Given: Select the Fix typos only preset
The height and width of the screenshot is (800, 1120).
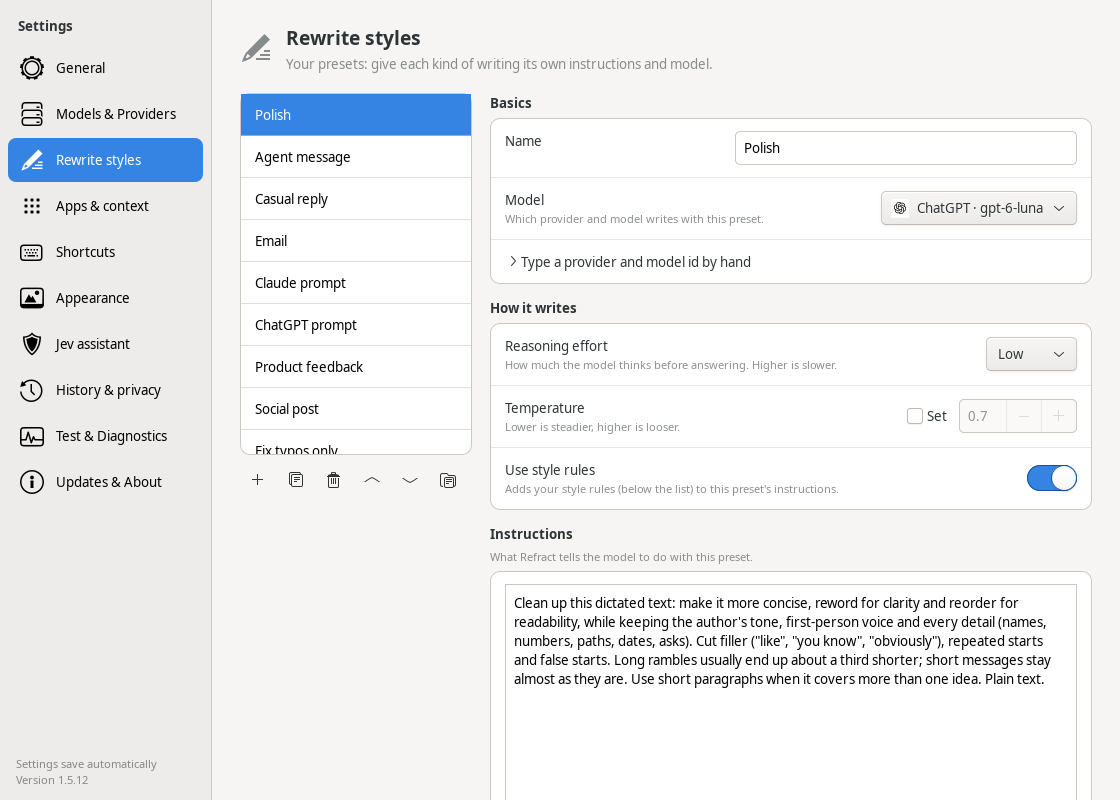Looking at the screenshot, I should (356, 443).
